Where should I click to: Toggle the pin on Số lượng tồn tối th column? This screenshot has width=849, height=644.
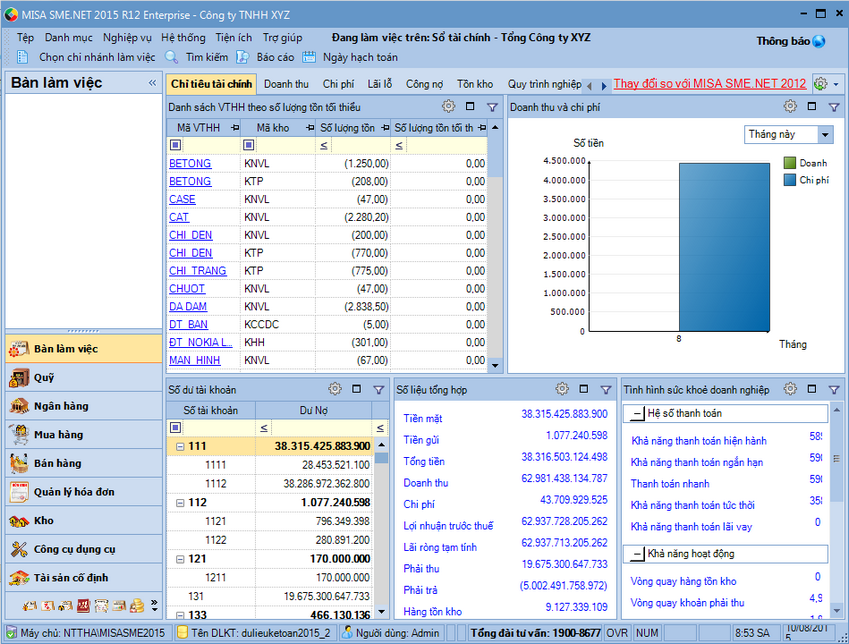481,128
